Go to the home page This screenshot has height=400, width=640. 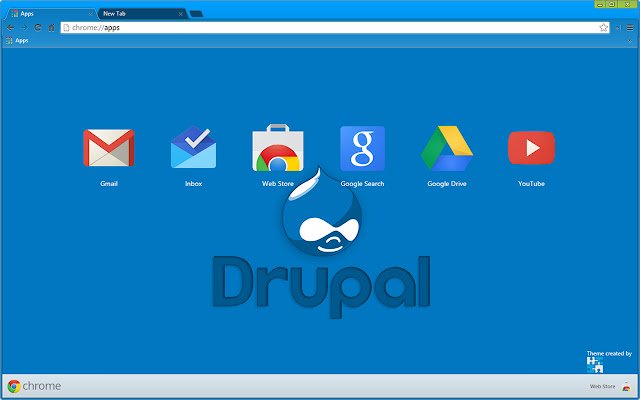(51, 28)
